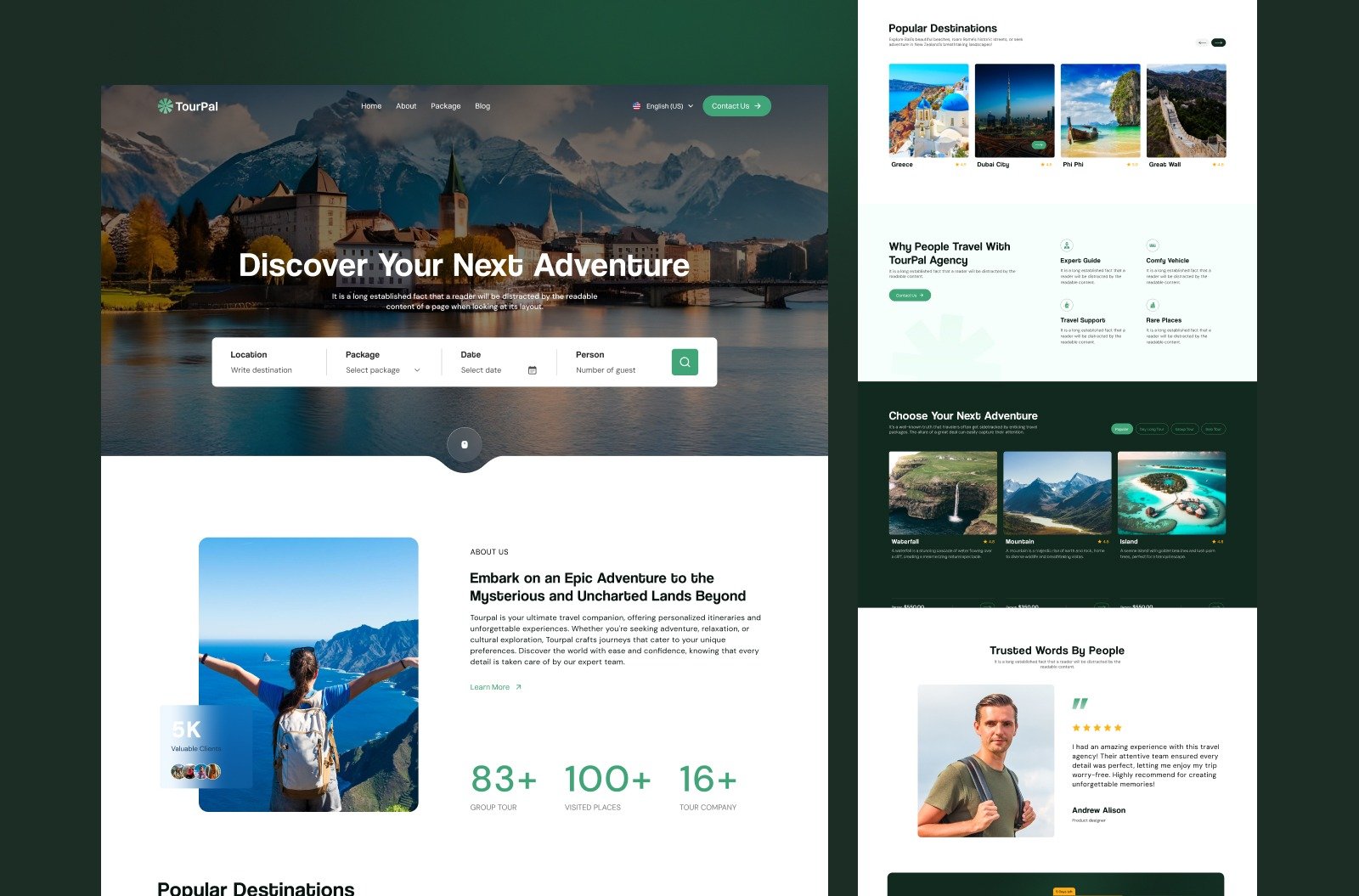
Task: Click the 16+ Tour Company statistic
Action: coord(708,786)
